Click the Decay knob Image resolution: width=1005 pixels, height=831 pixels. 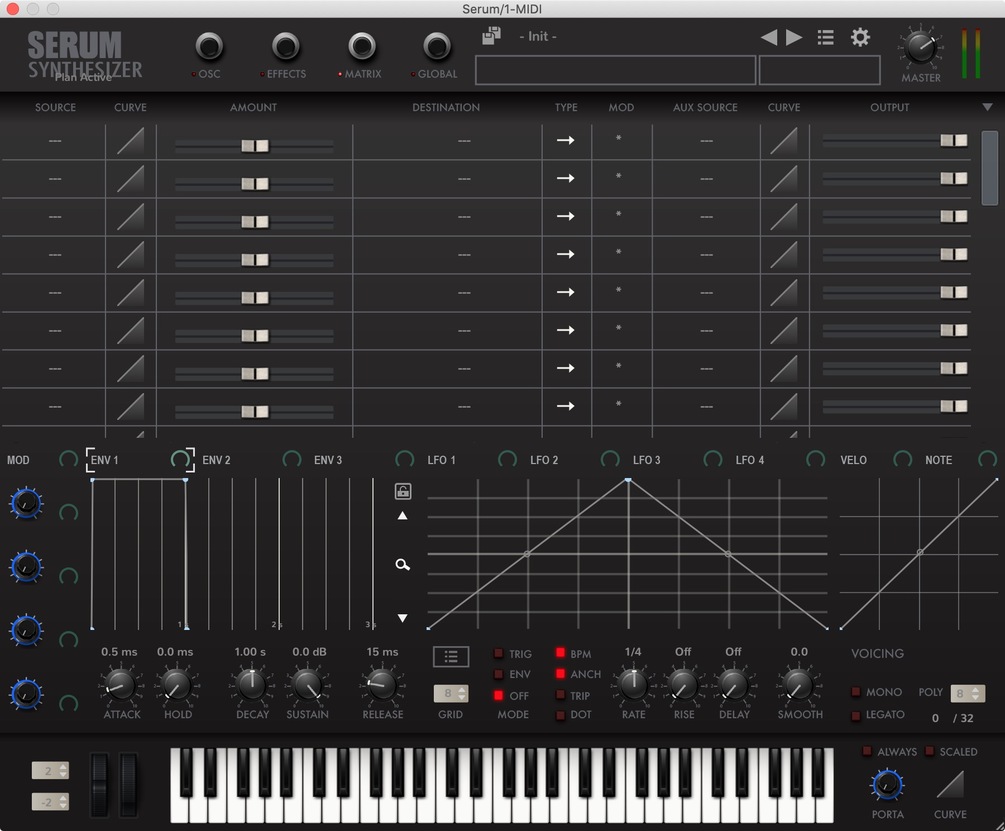pyautogui.click(x=251, y=686)
